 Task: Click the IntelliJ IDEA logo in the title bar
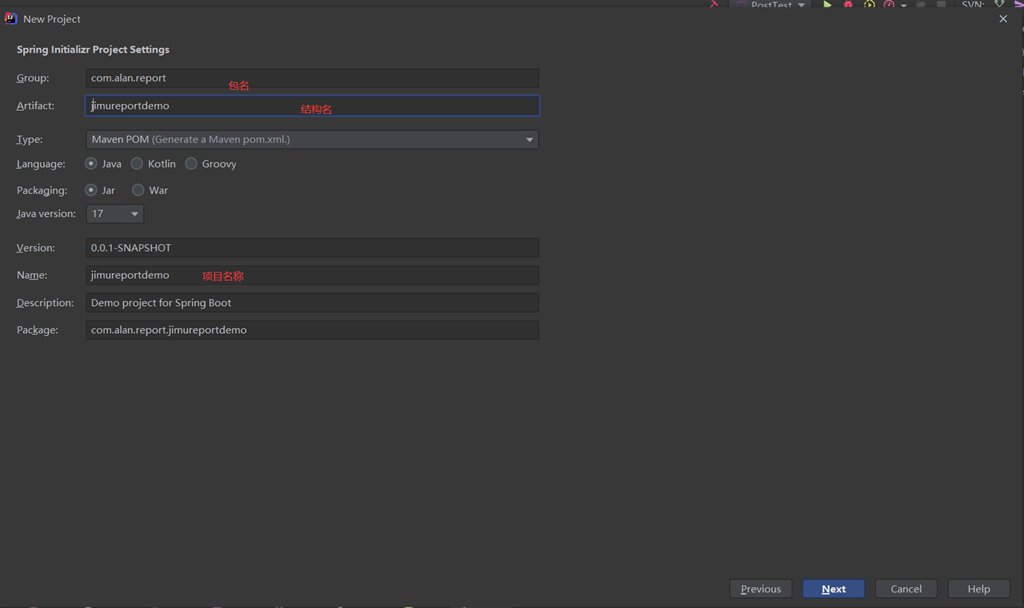click(10, 18)
